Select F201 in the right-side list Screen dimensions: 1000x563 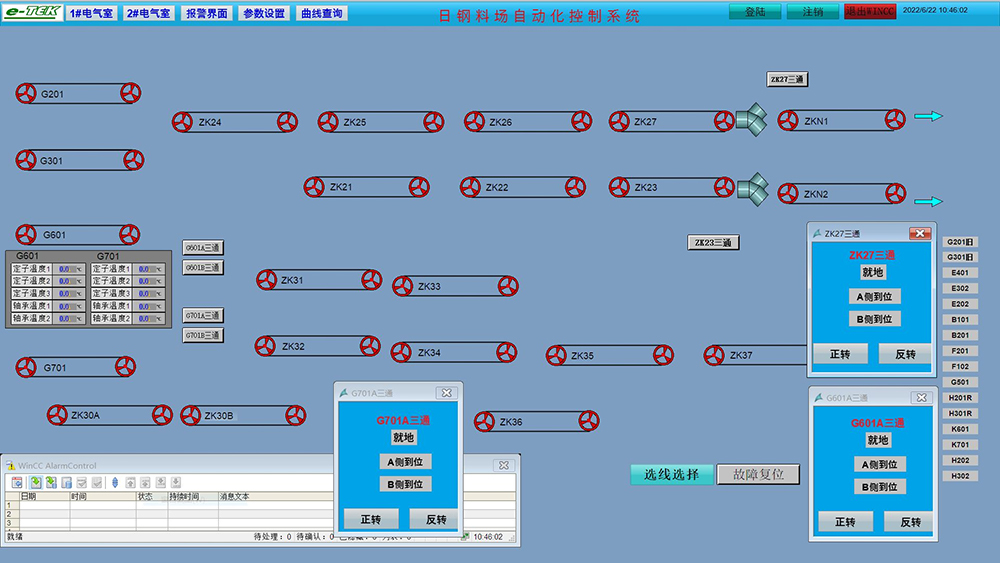point(960,351)
